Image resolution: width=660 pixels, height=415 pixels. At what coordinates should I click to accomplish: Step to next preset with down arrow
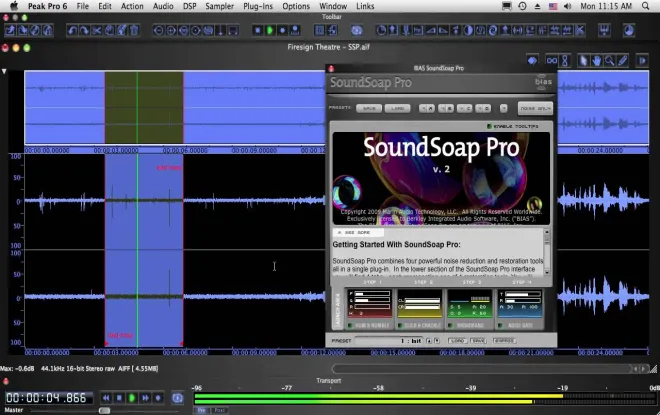click(x=437, y=341)
